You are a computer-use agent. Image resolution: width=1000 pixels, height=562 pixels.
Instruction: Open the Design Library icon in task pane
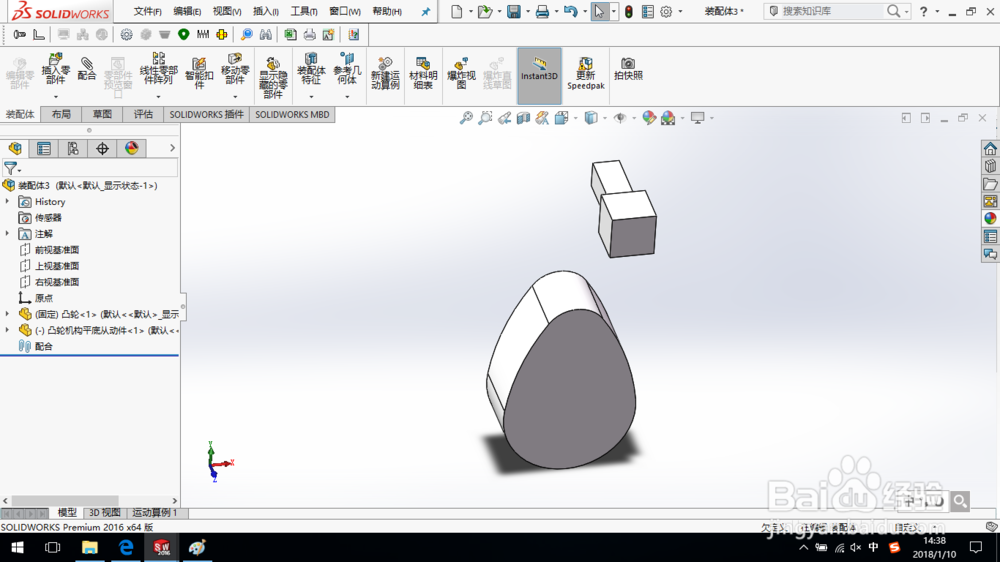[990, 166]
